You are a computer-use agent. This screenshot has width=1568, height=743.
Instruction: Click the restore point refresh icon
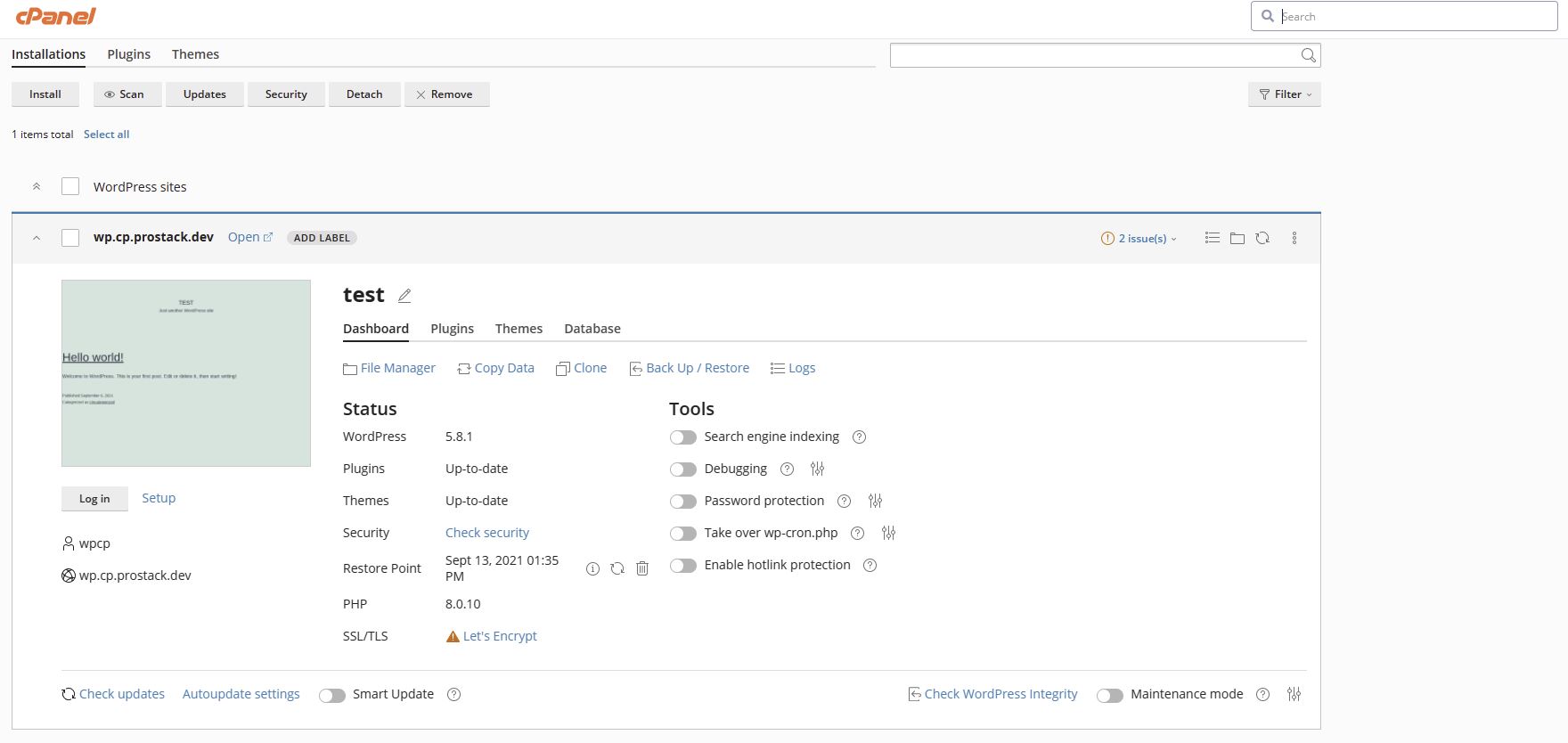pyautogui.click(x=617, y=568)
